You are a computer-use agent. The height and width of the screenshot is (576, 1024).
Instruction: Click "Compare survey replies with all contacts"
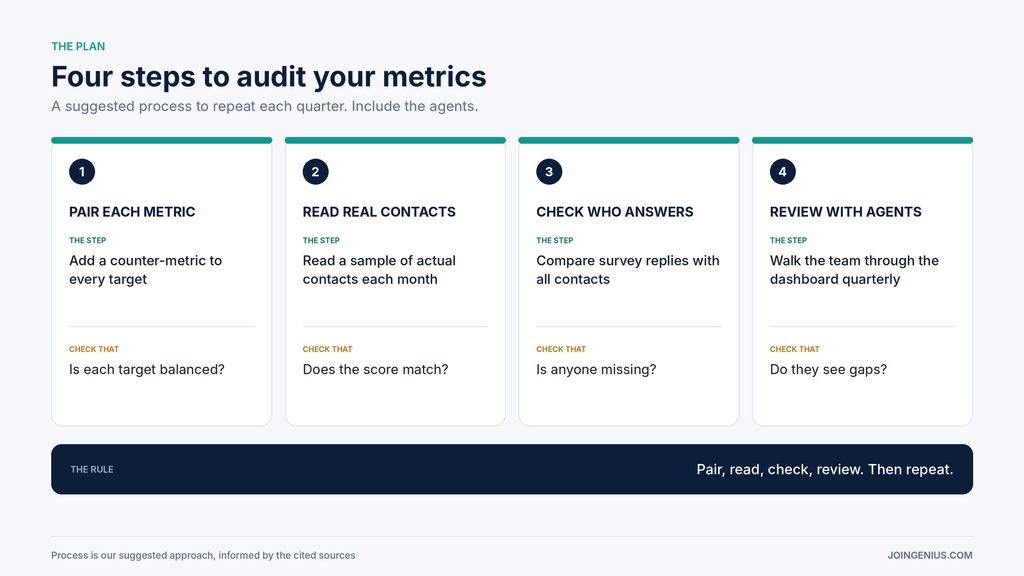(628, 270)
